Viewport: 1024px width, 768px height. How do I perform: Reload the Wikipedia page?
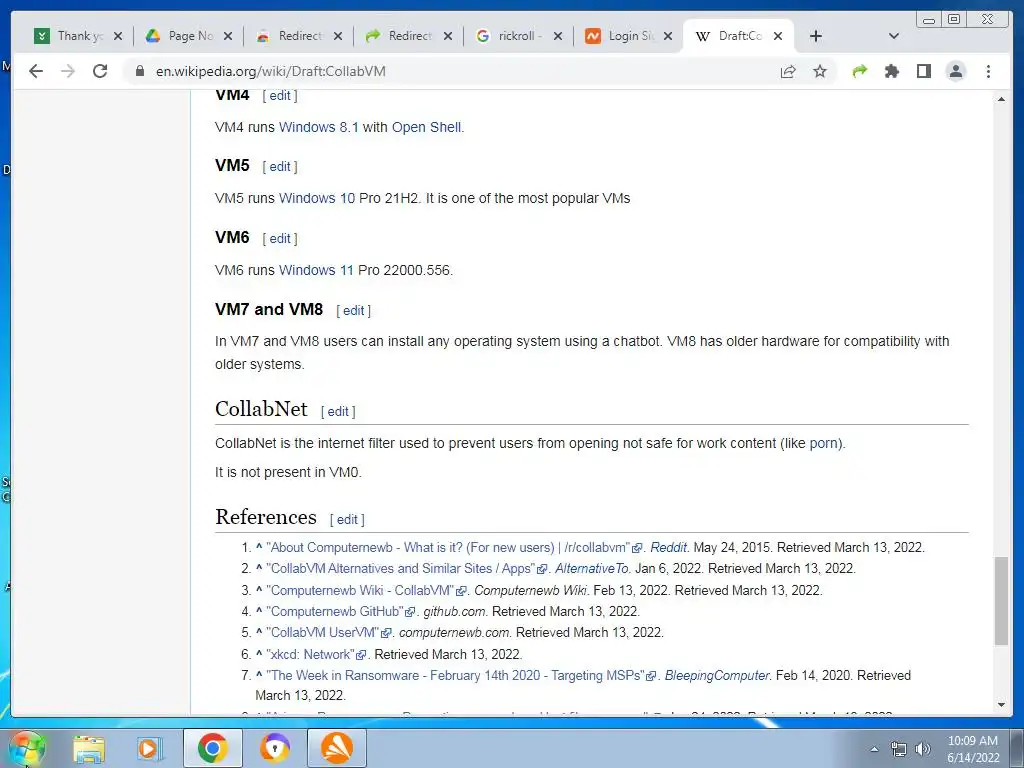click(100, 71)
